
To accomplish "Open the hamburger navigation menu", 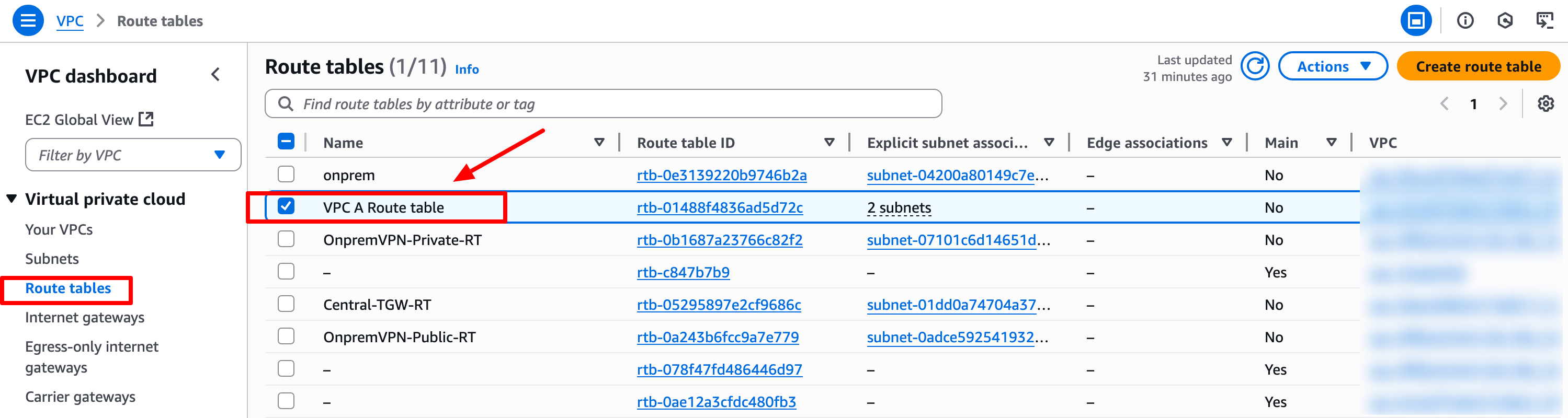I will pyautogui.click(x=28, y=21).
